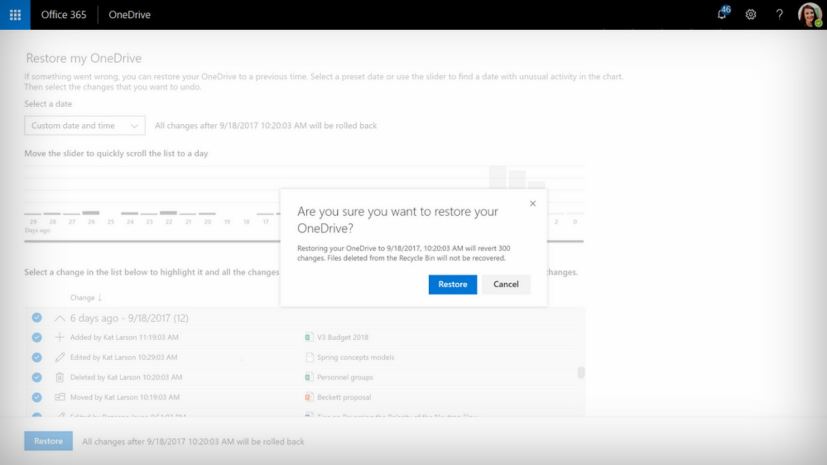The height and width of the screenshot is (465, 827).
Task: Collapse the 6 days ago group
Action: click(x=60, y=318)
